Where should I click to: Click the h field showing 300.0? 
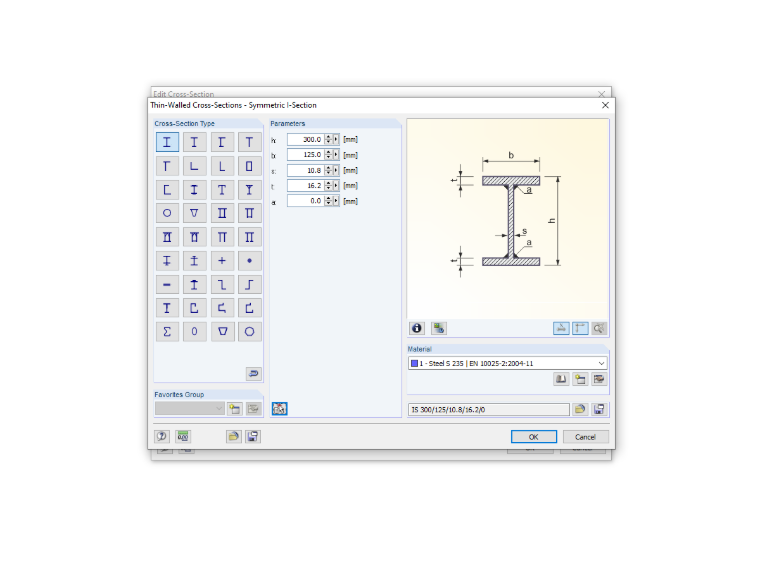tap(306, 139)
